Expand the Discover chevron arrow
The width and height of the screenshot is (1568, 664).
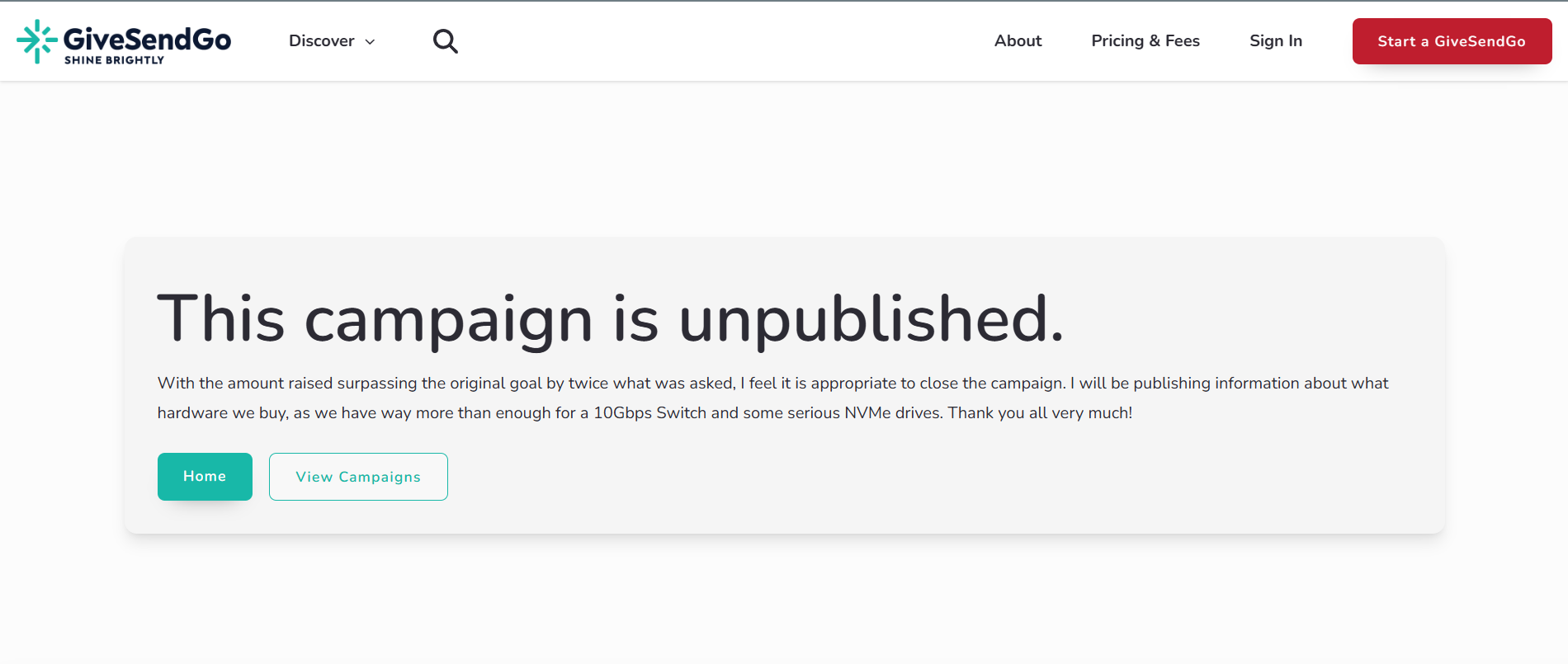pyautogui.click(x=370, y=42)
